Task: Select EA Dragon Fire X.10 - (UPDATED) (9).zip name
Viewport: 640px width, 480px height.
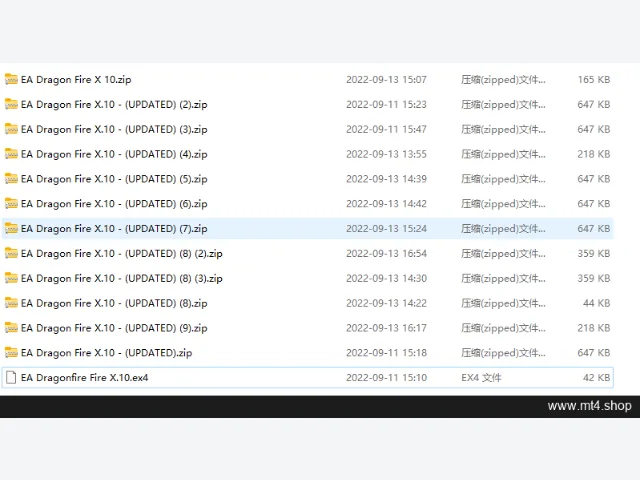Action: [x=114, y=328]
